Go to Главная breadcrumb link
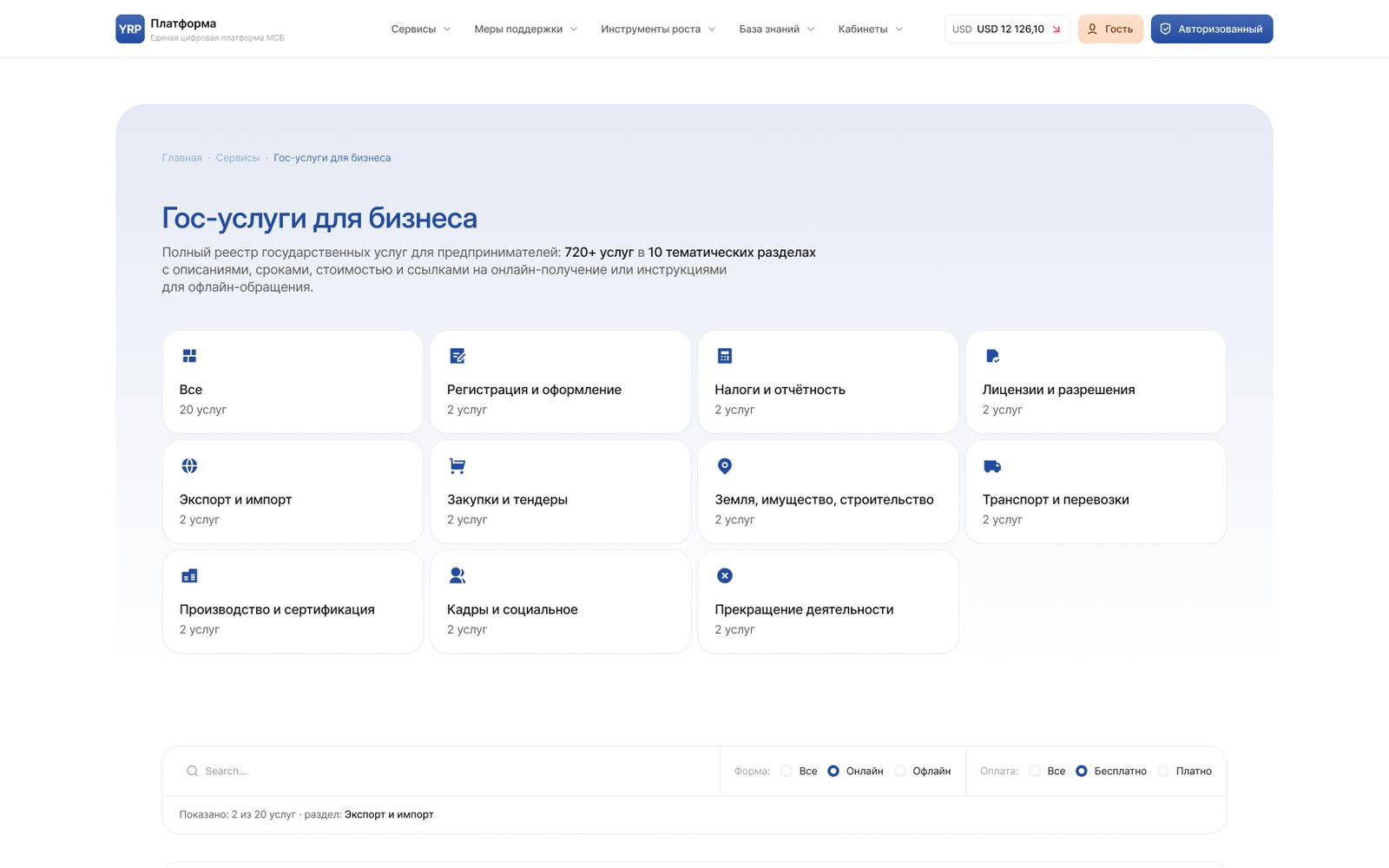 [181, 158]
